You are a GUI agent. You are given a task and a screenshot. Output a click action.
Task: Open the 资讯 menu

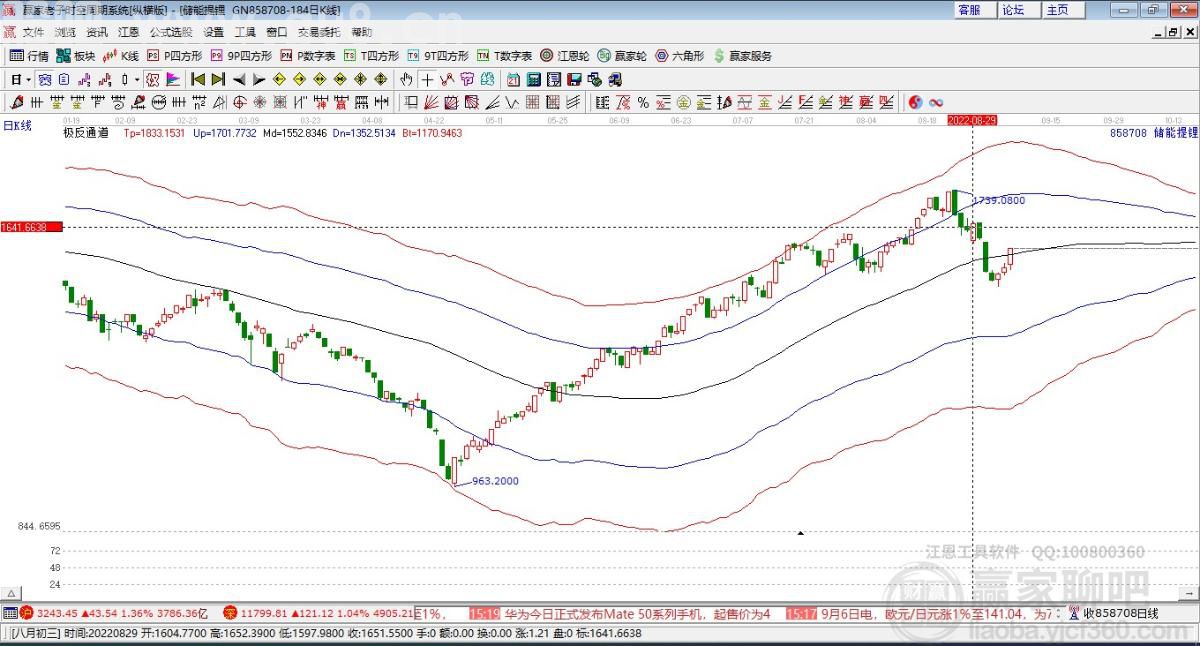(x=97, y=32)
